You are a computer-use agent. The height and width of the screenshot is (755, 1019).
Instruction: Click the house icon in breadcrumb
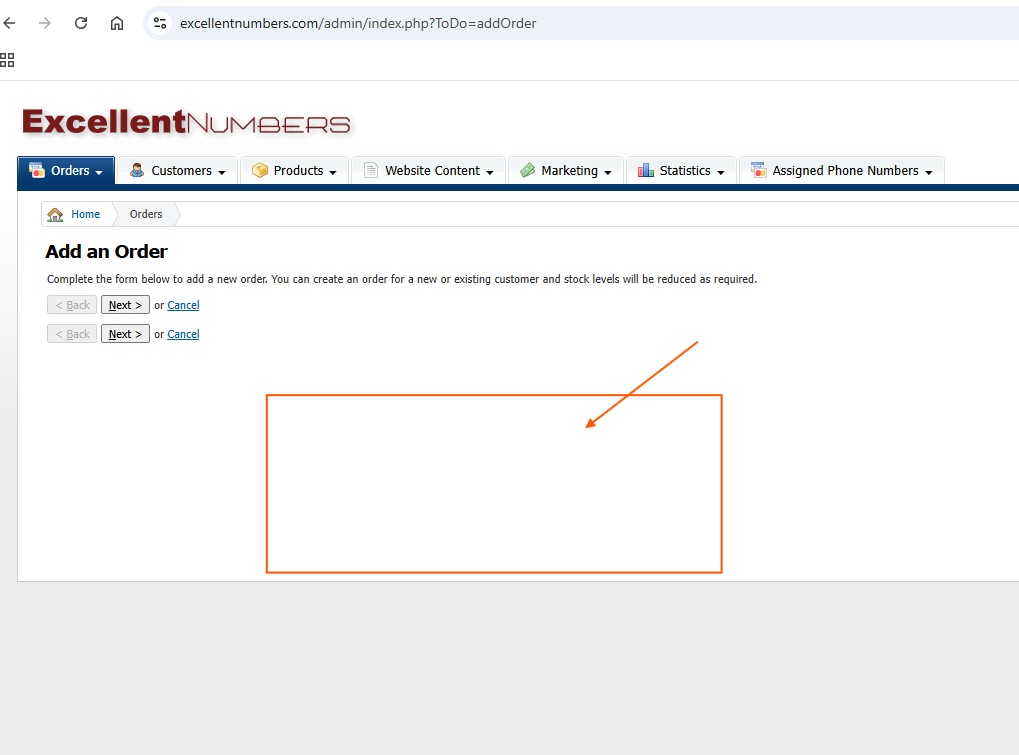[55, 214]
